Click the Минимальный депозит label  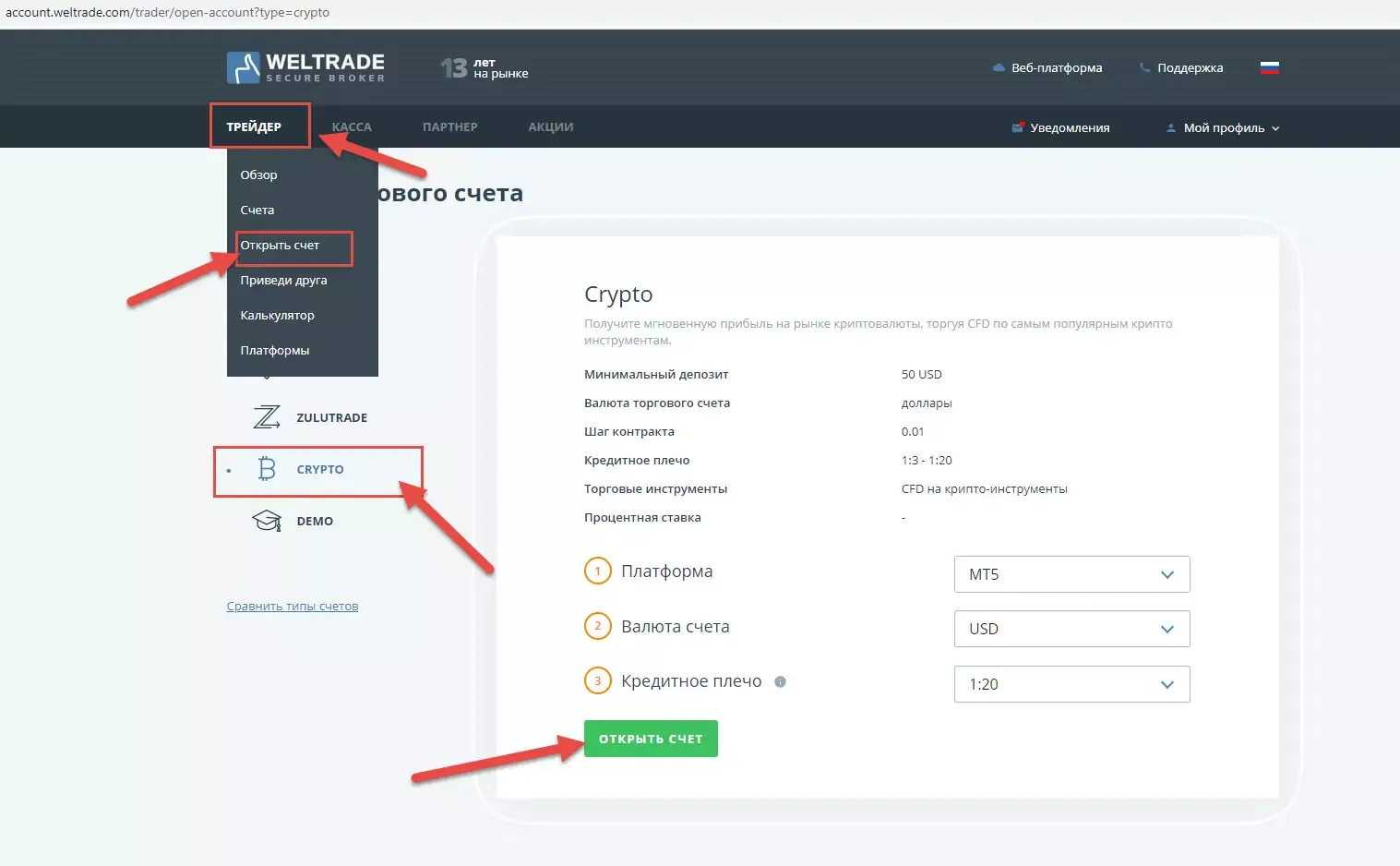pyautogui.click(x=656, y=374)
